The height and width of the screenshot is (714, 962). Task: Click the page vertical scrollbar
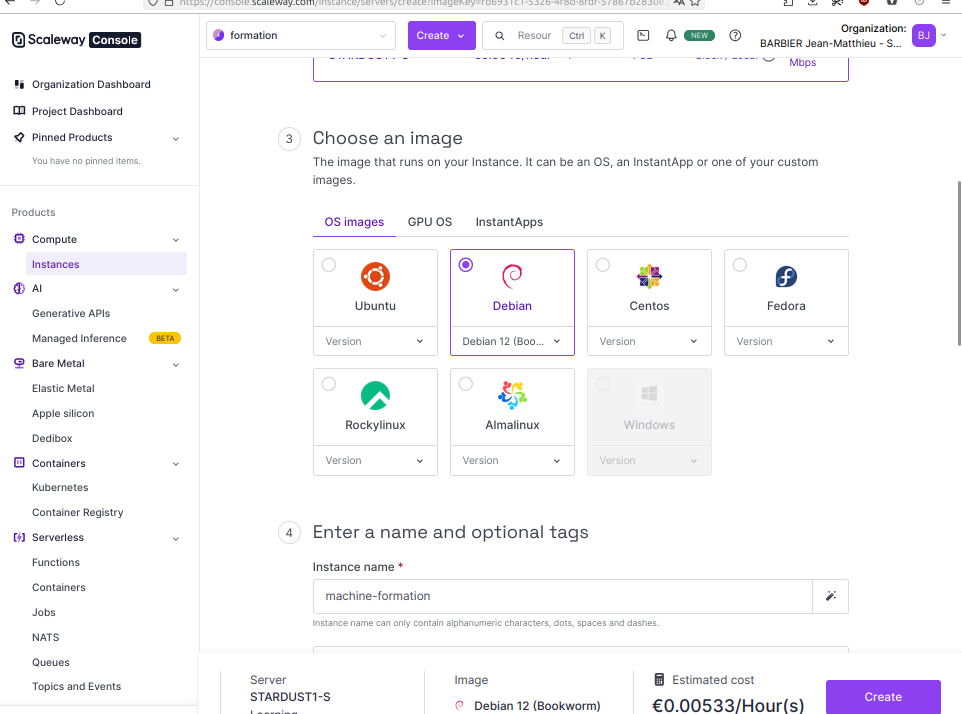[x=959, y=264]
